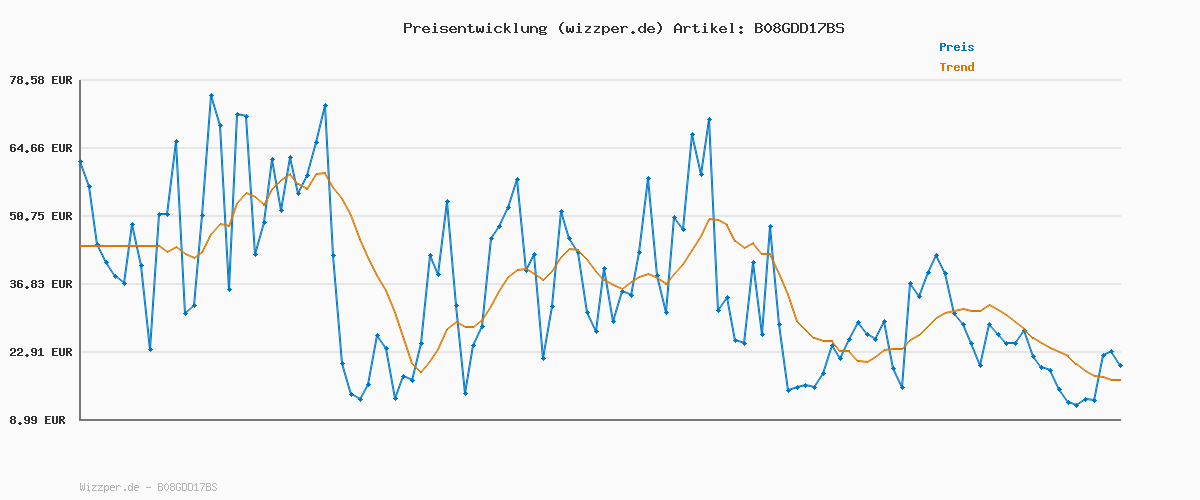Select the 78.58 EUR axis label

point(42,80)
